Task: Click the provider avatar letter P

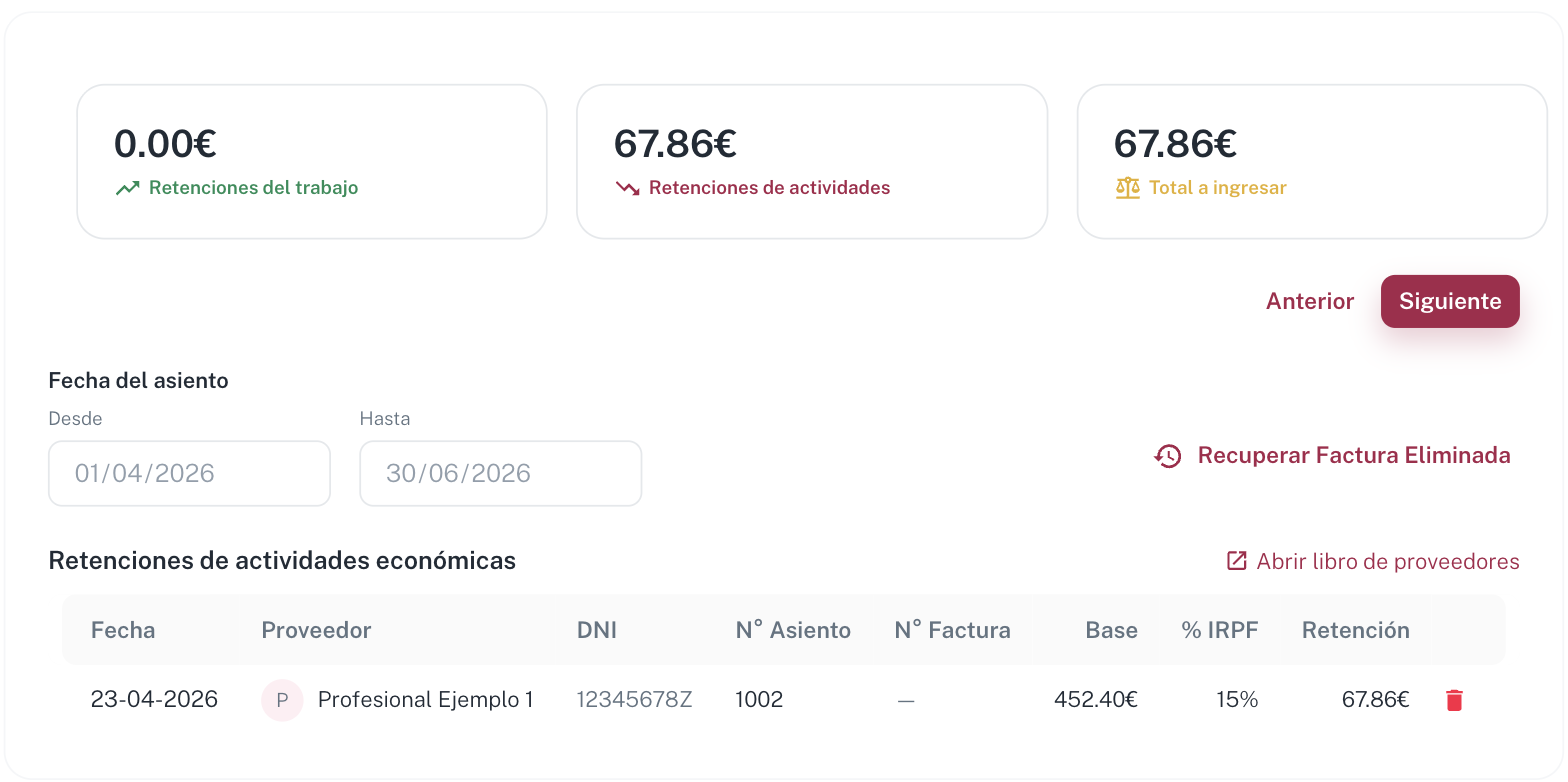Action: tap(282, 700)
